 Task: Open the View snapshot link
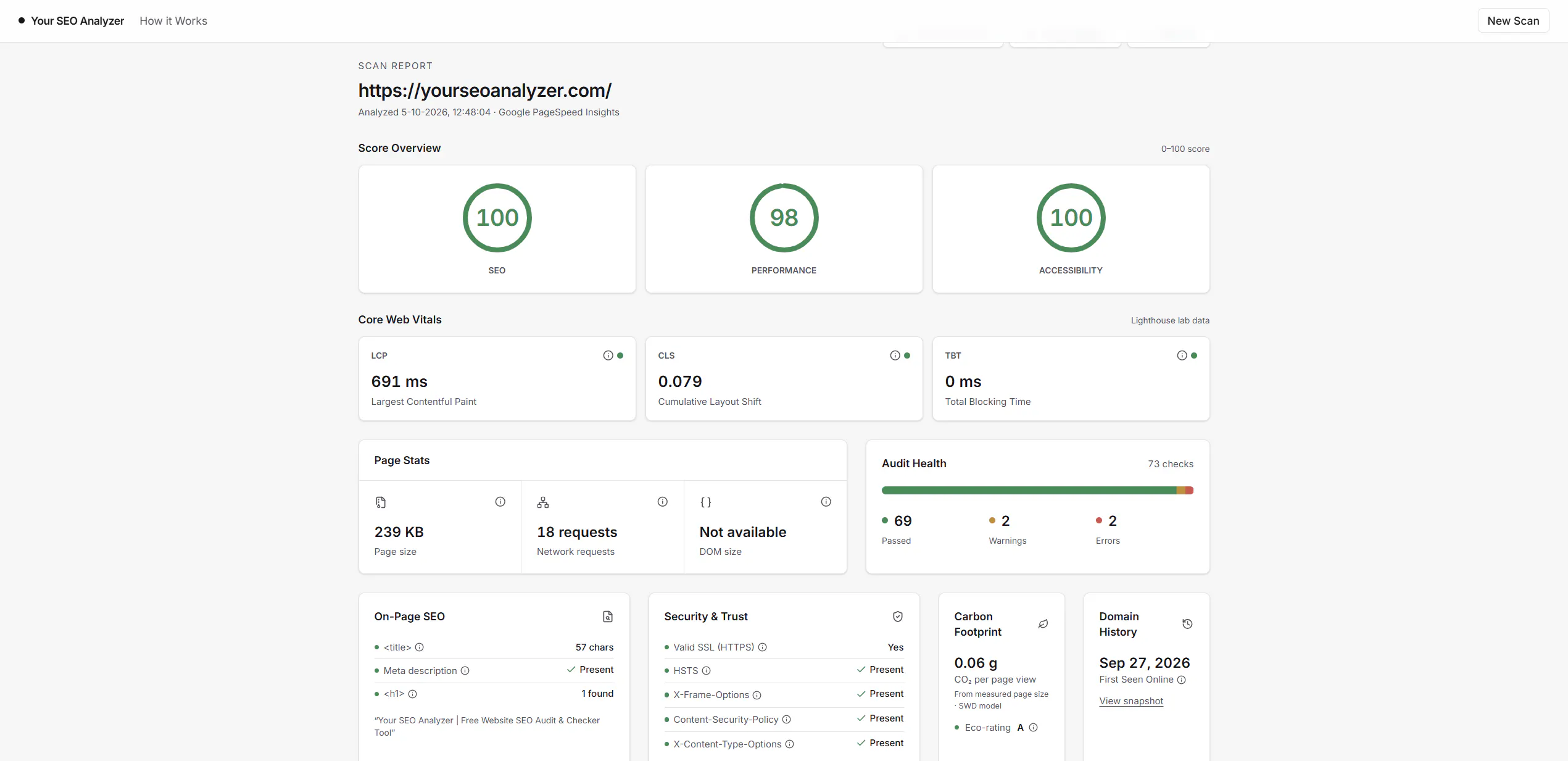coord(1131,701)
